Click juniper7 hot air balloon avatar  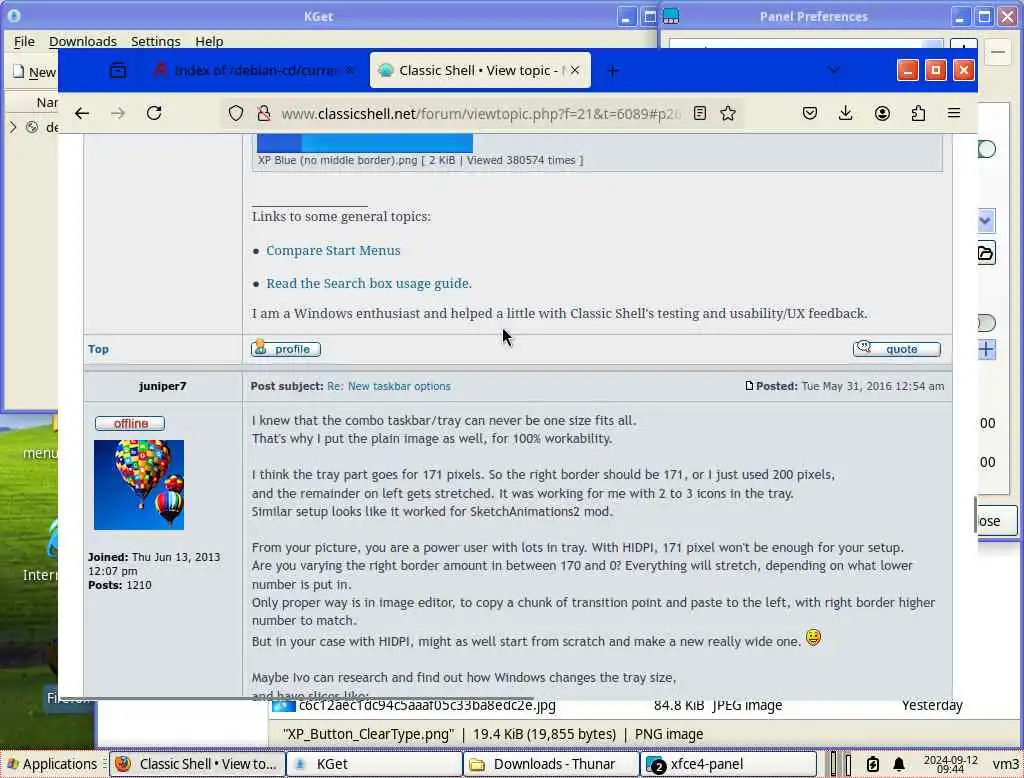[x=138, y=484]
